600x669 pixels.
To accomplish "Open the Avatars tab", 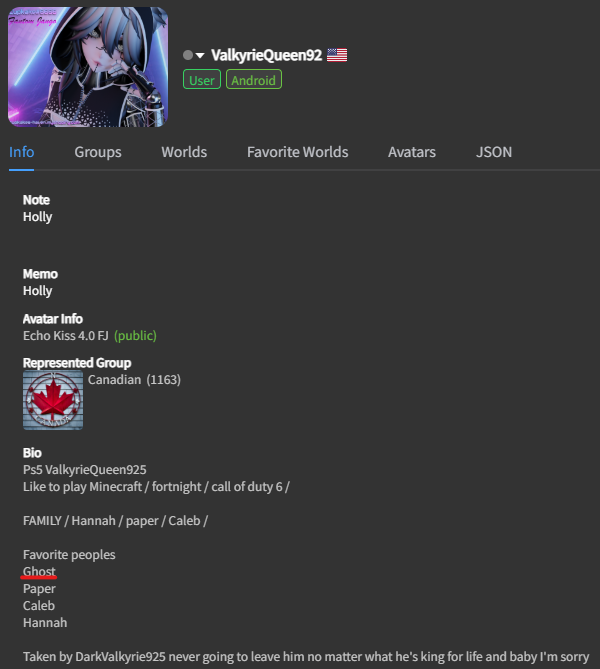I will [412, 152].
